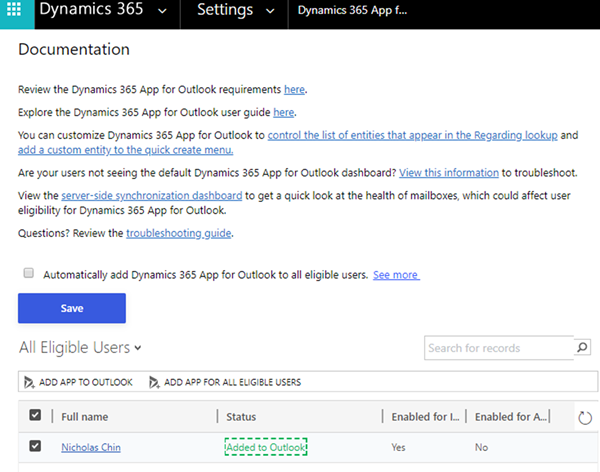This screenshot has height=472, width=600.
Task: Click Add App for All Eligible Users
Action: tap(224, 382)
